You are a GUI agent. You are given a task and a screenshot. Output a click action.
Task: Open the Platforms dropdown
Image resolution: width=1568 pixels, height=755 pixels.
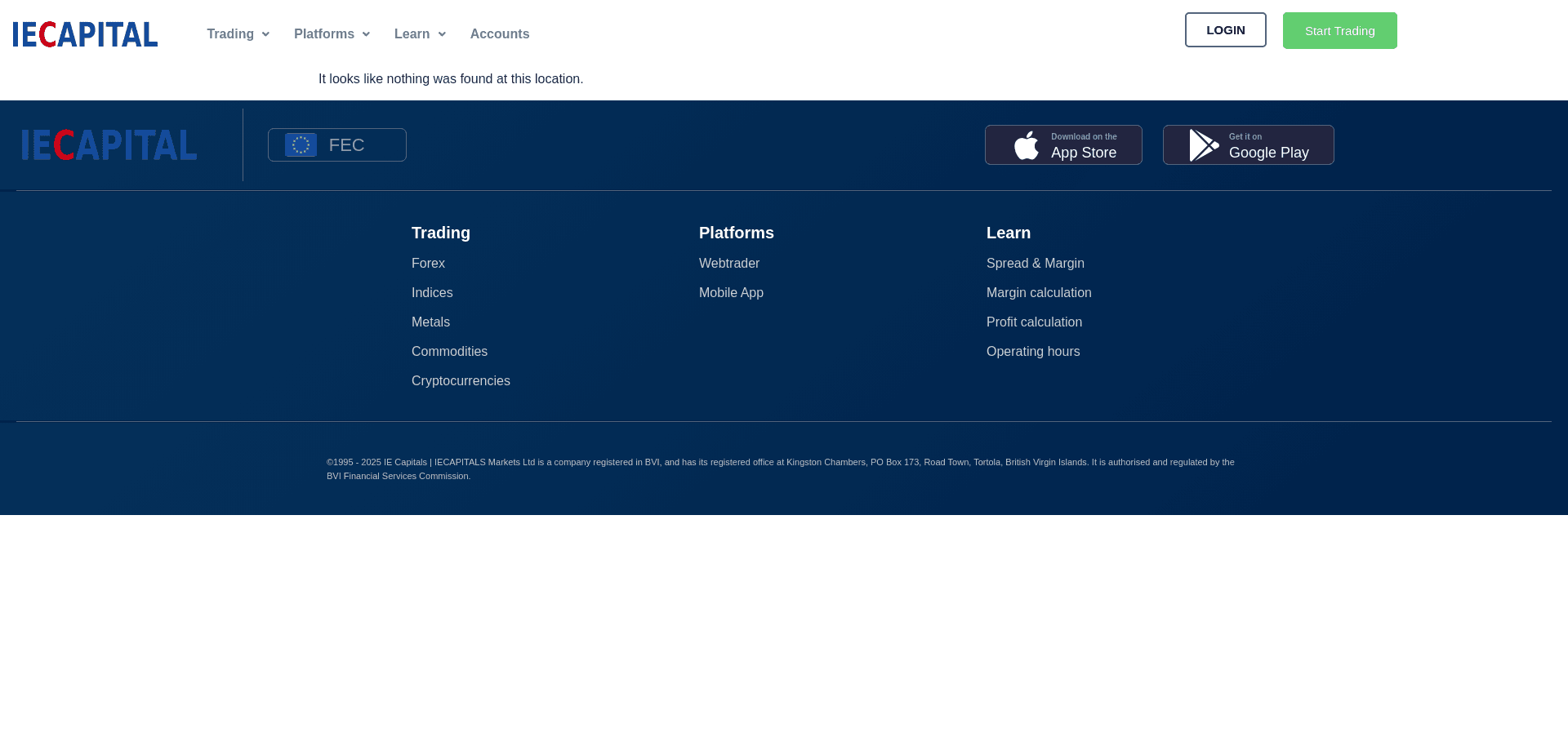[x=331, y=33]
